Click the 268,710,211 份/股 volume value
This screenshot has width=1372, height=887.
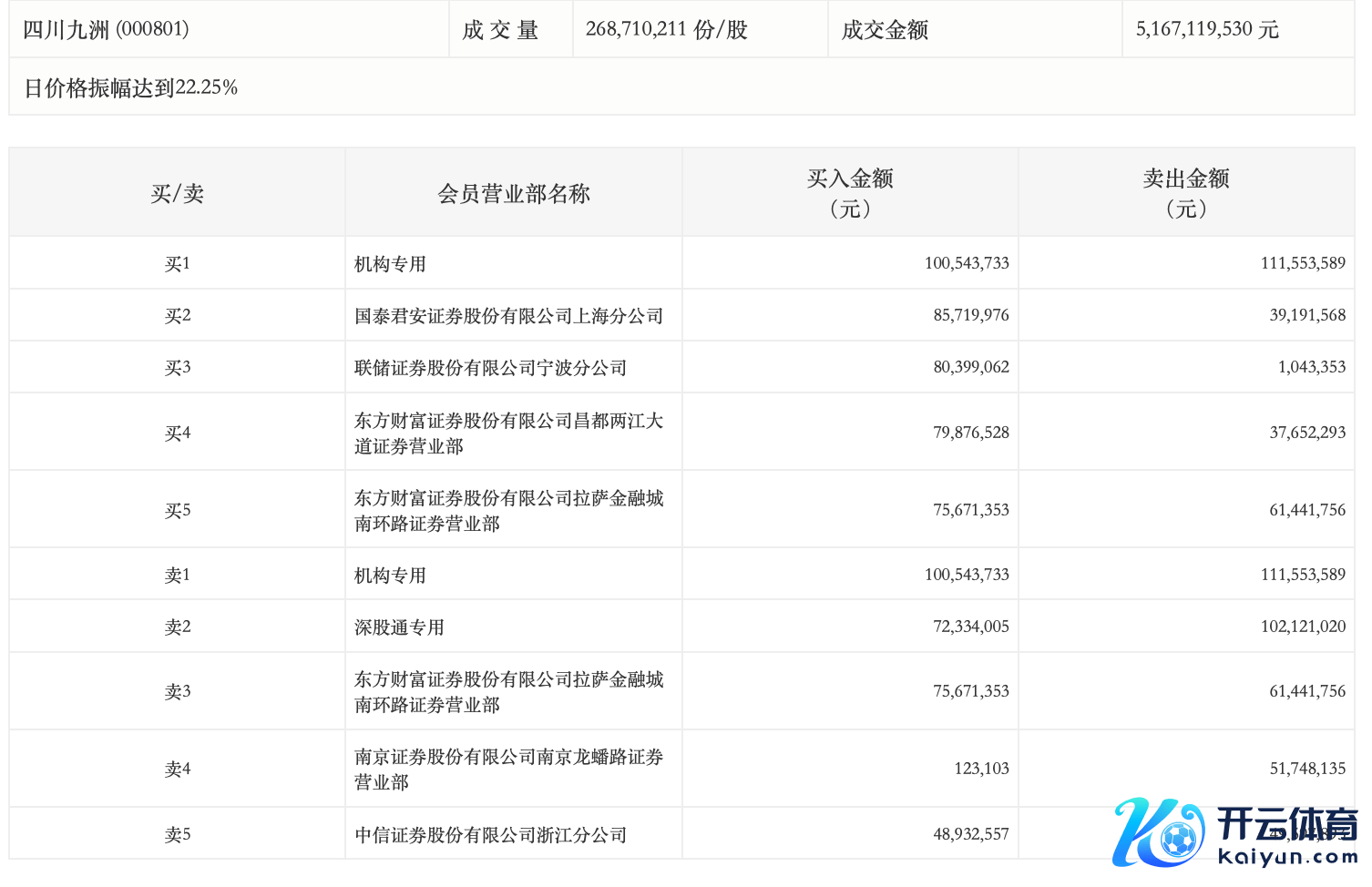pos(666,29)
